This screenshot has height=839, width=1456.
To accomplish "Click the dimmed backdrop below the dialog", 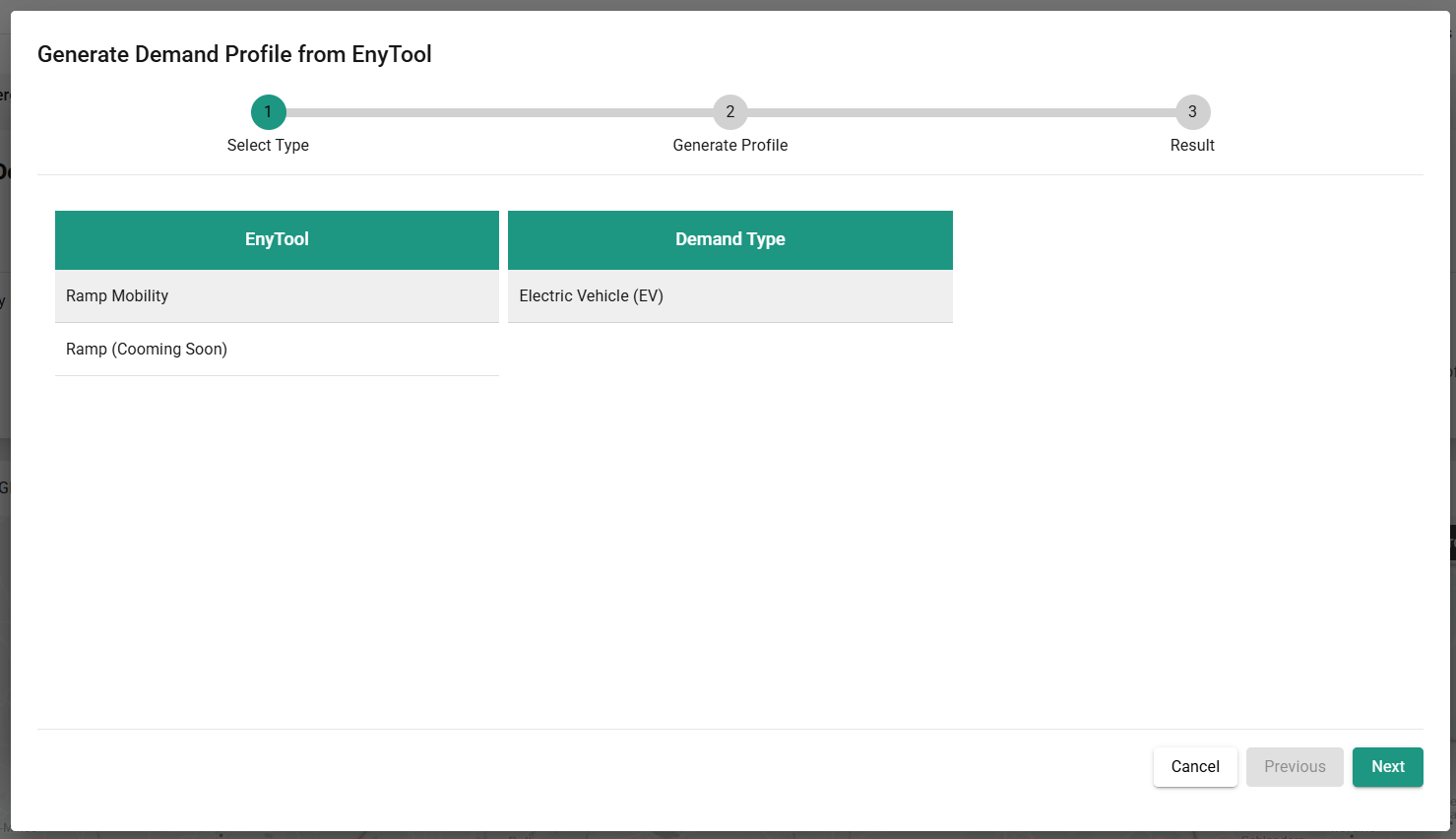I will (728, 835).
